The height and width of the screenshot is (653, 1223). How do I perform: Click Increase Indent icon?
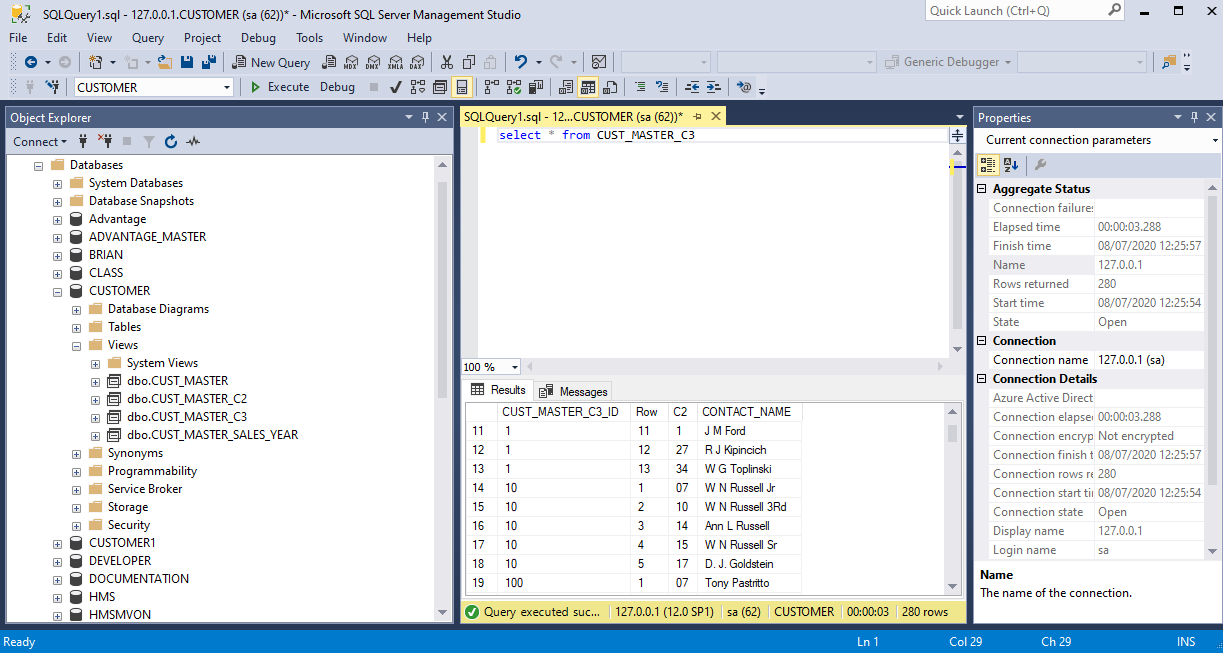click(x=713, y=87)
